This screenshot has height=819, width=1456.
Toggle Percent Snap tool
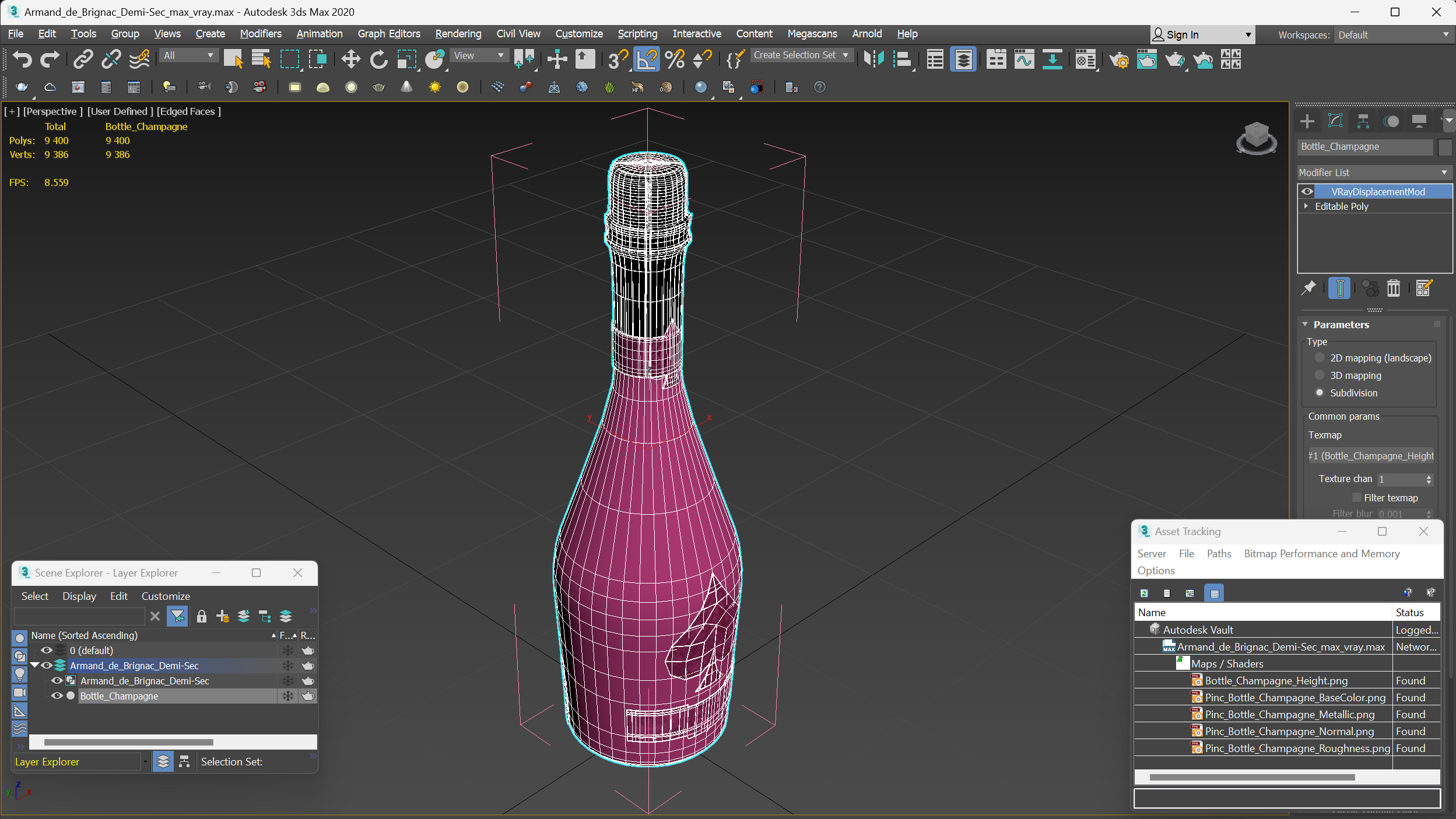tap(675, 59)
